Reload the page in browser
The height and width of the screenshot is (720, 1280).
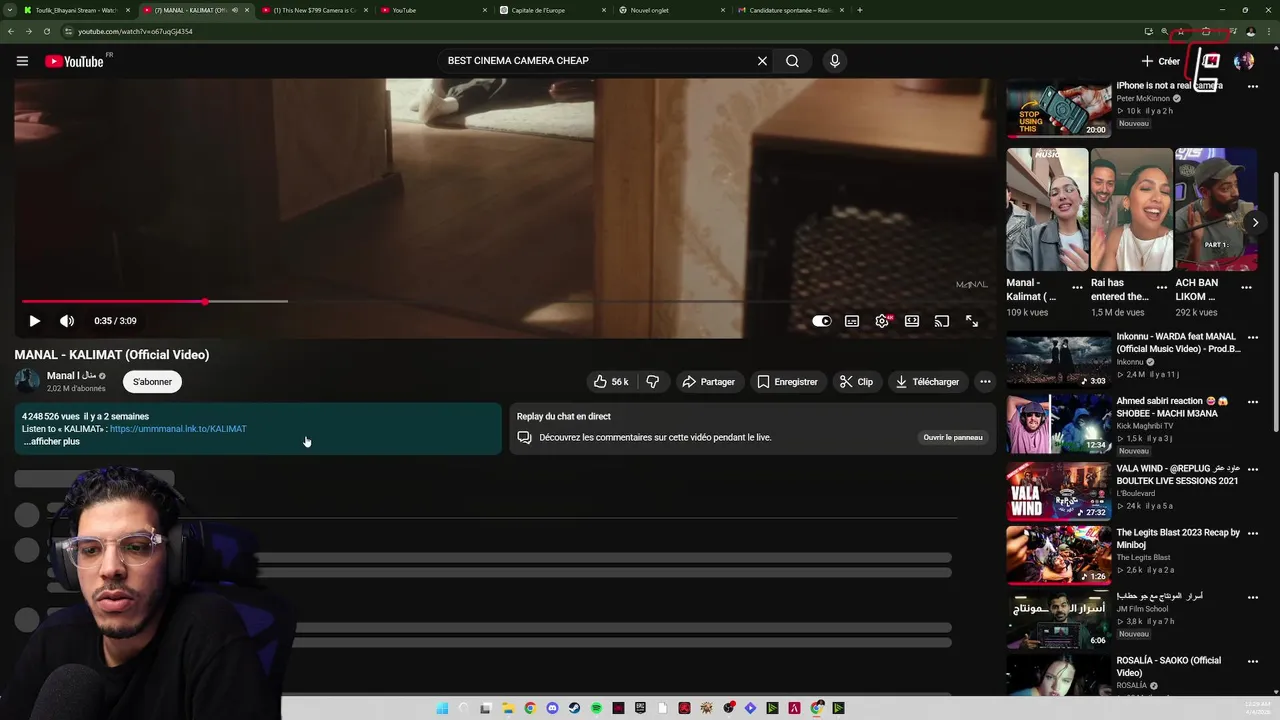46,31
